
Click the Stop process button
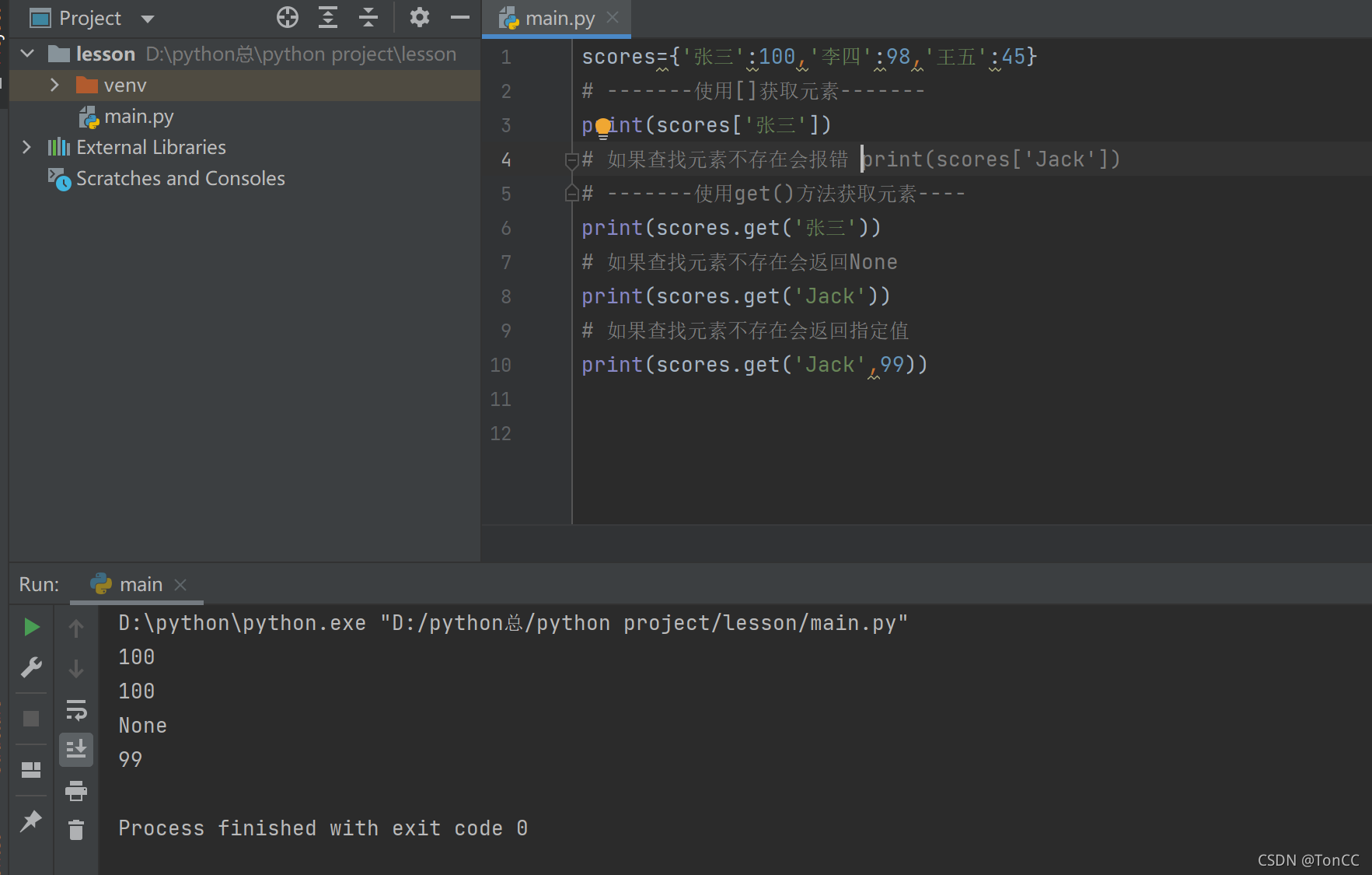[31, 719]
